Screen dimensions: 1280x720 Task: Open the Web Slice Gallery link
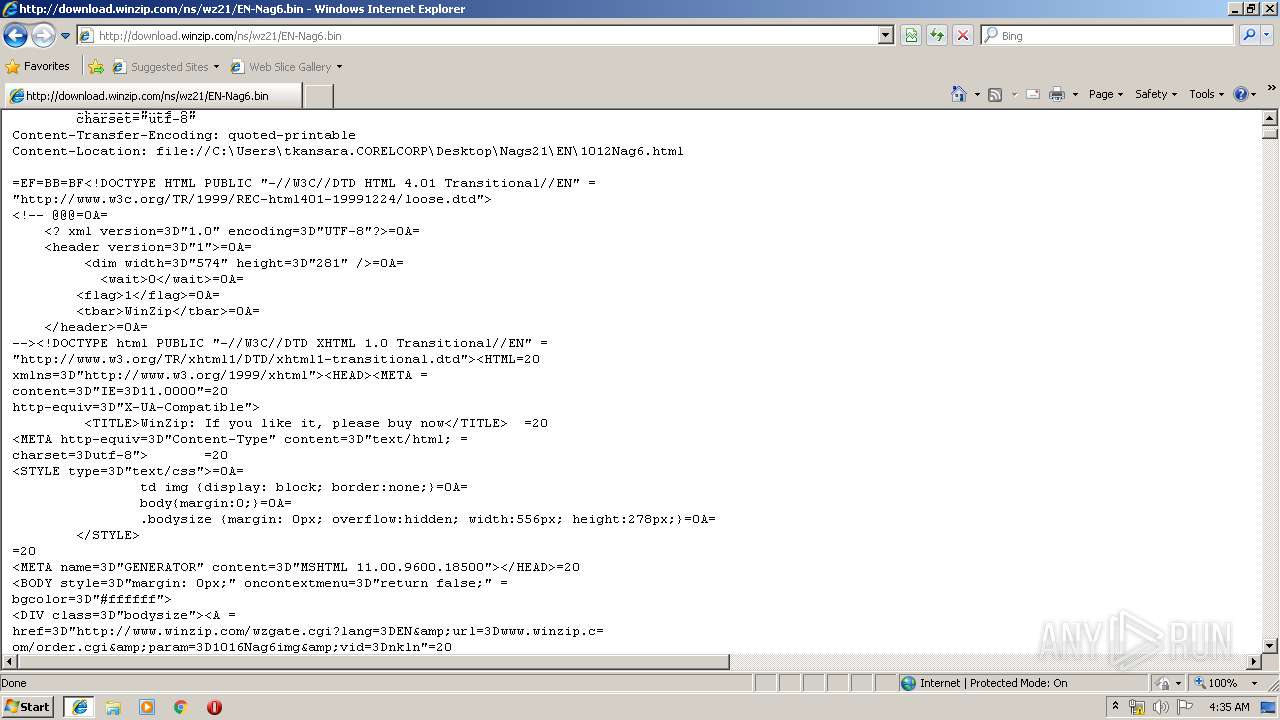pyautogui.click(x=286, y=67)
